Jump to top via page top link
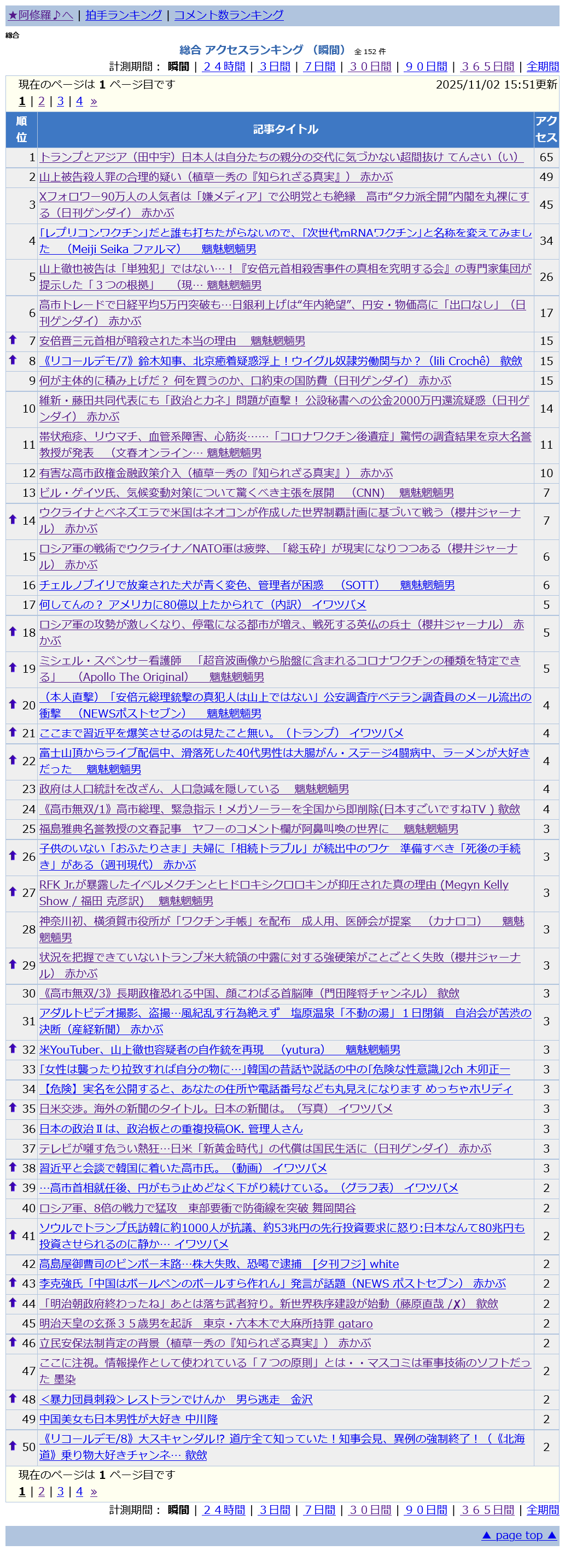 (519, 1535)
